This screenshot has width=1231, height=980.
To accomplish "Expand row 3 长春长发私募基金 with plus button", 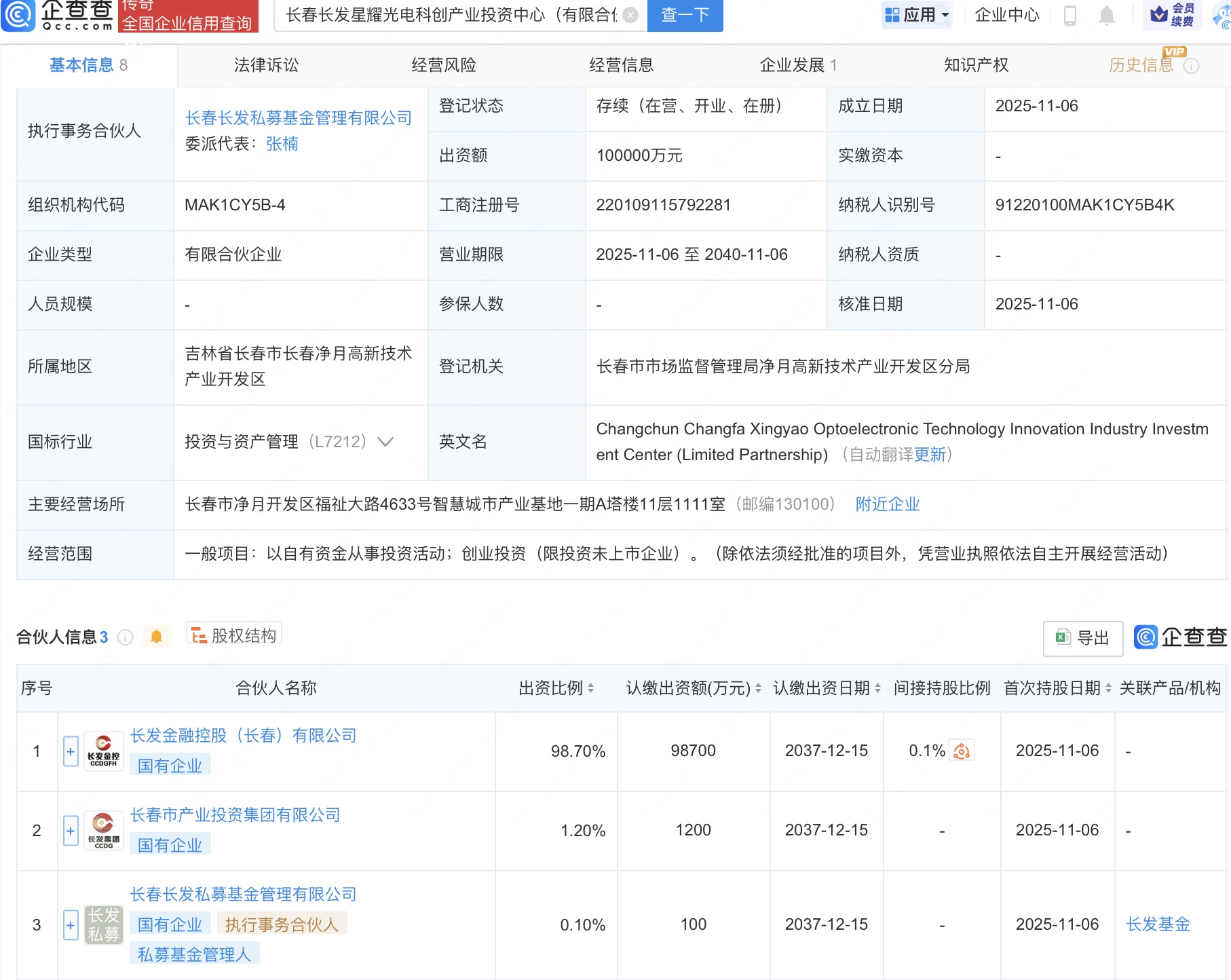I will click(x=71, y=925).
